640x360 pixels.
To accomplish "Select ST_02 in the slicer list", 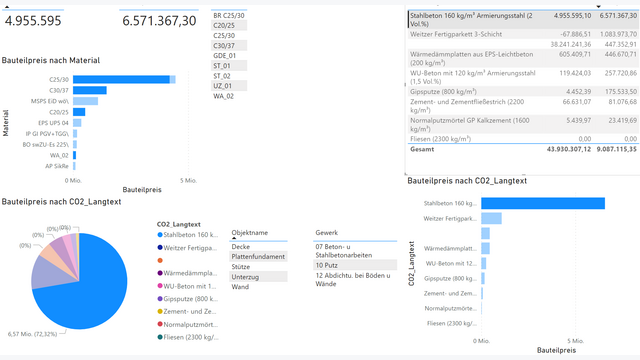I will 229,76.
